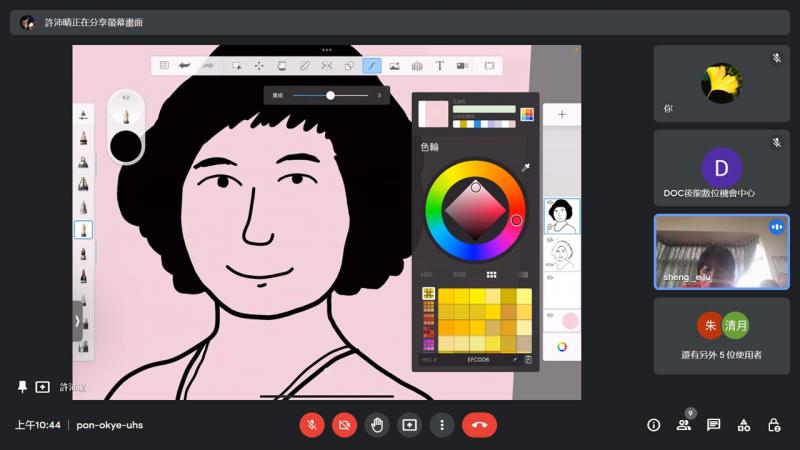Toggle the highlighted predictive stroke tool

372,66
